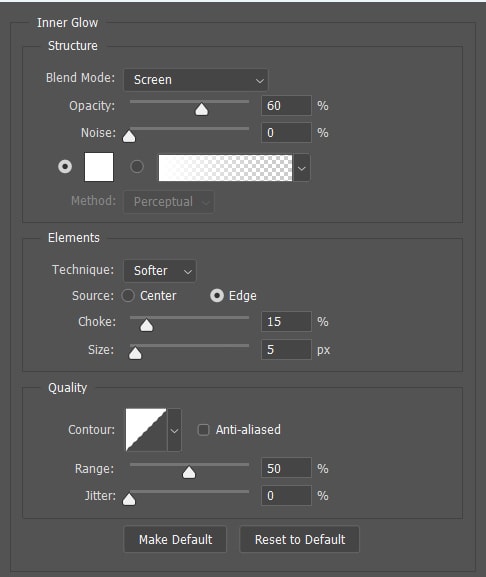Screen dimensions: 486x577
Task: Click the white glow color swatch
Action: [99, 167]
